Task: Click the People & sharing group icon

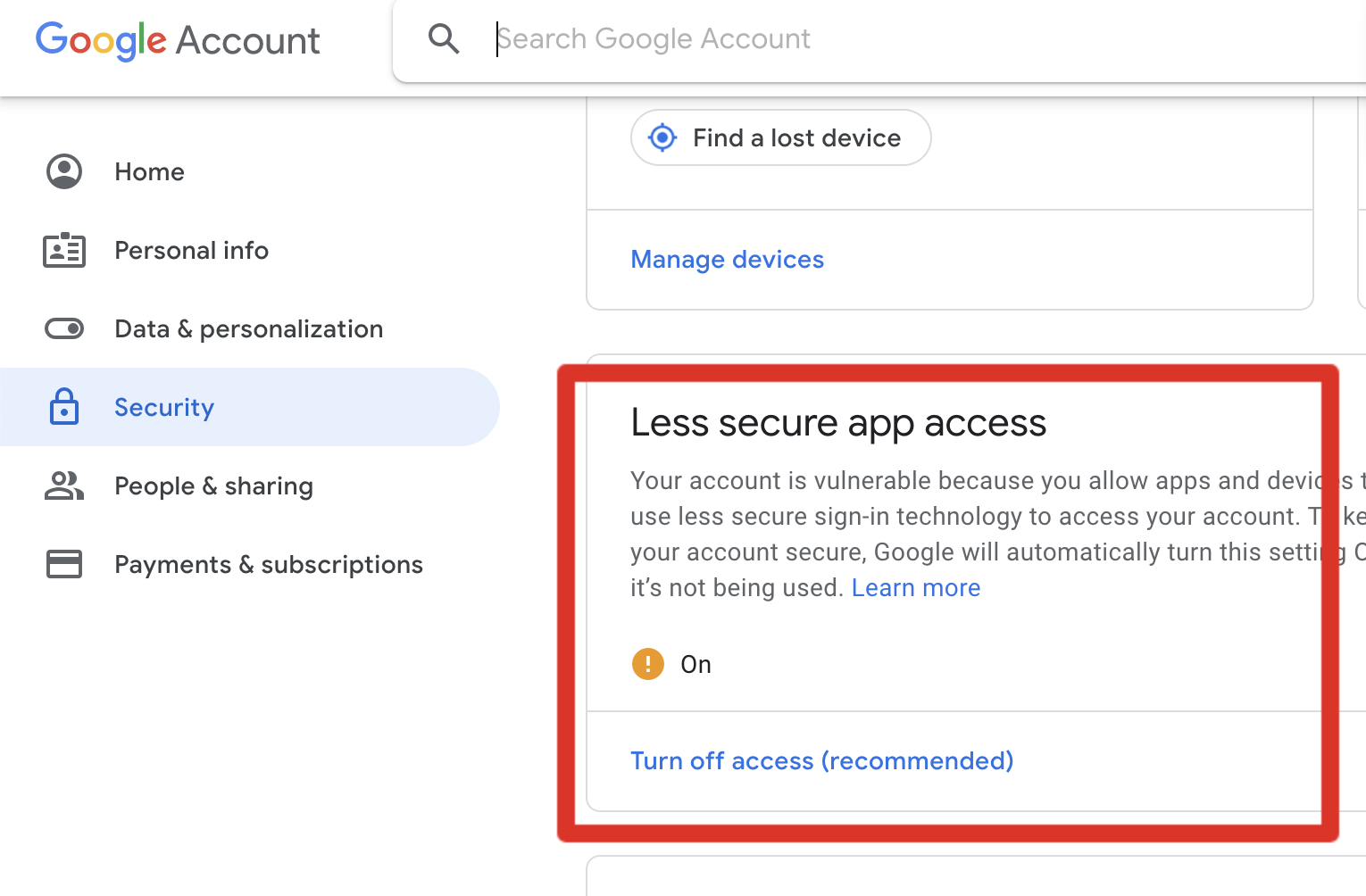Action: coord(64,485)
